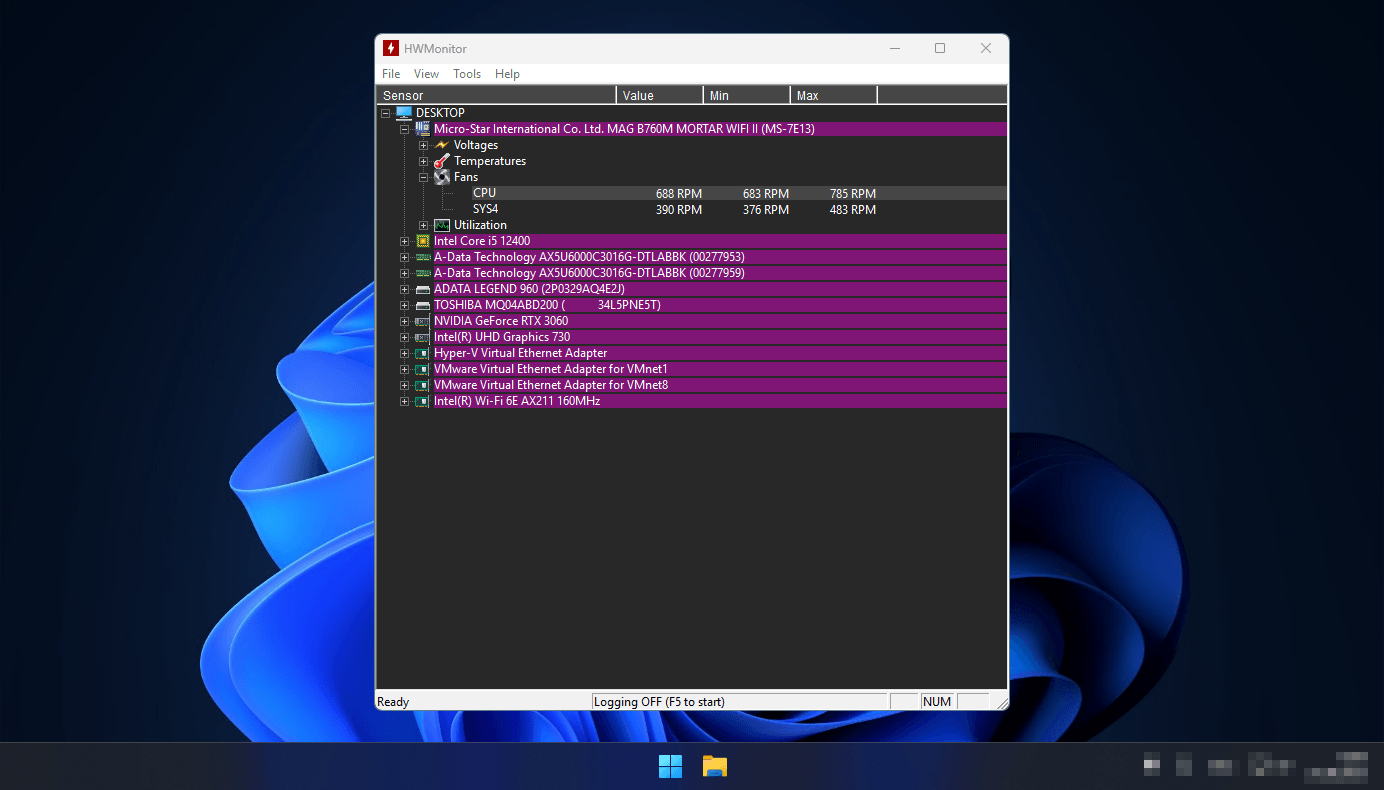Expand the Intel Core i5 12400 node
This screenshot has width=1384, height=790.
point(404,241)
